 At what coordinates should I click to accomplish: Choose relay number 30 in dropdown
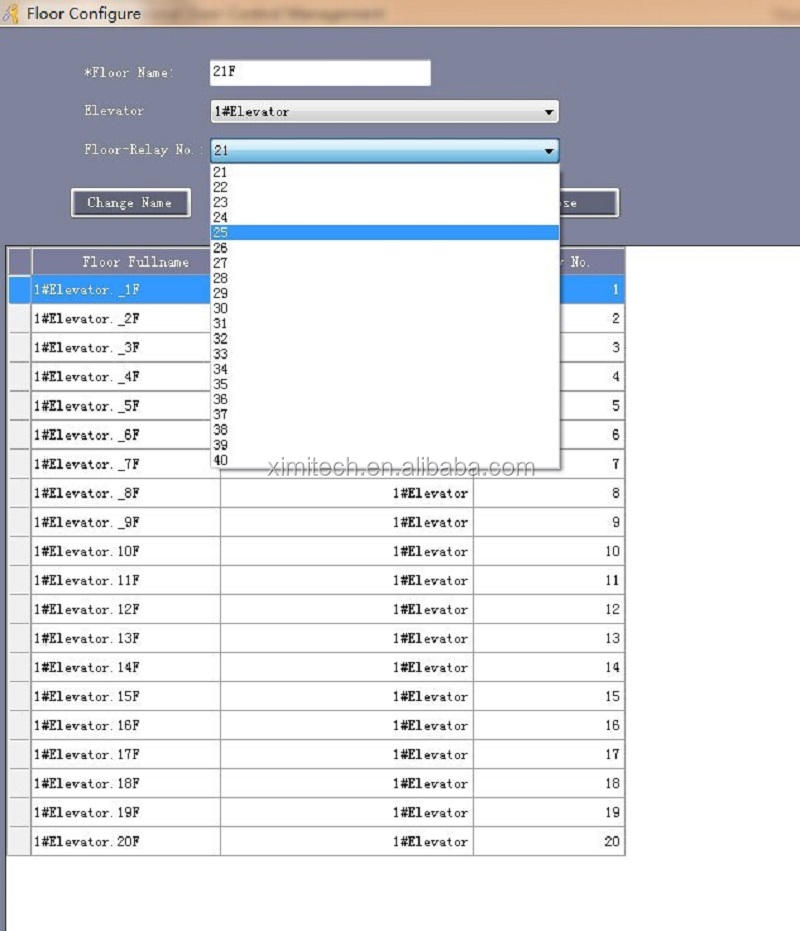[385, 309]
